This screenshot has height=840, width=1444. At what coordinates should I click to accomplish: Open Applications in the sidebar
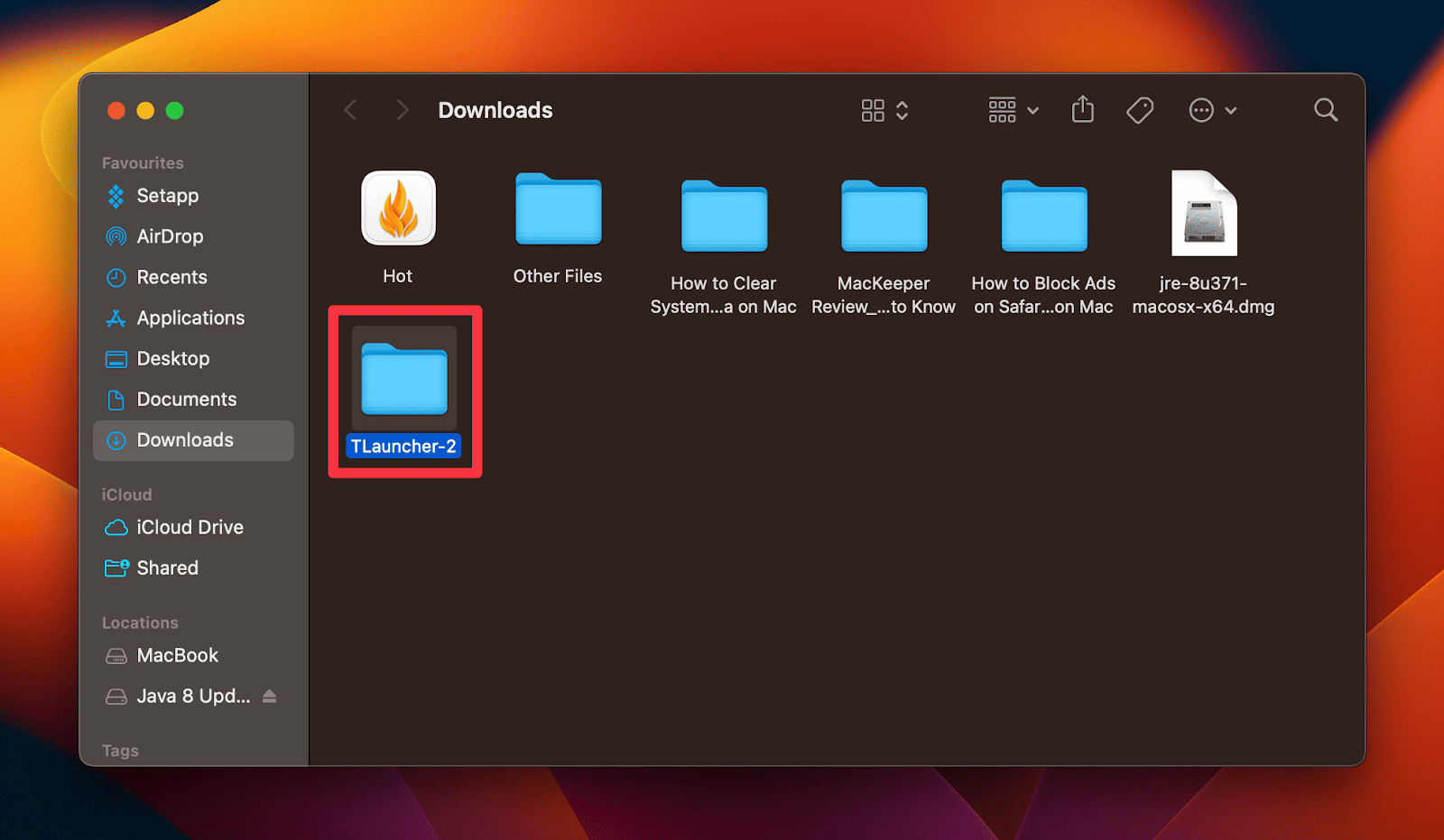193,318
